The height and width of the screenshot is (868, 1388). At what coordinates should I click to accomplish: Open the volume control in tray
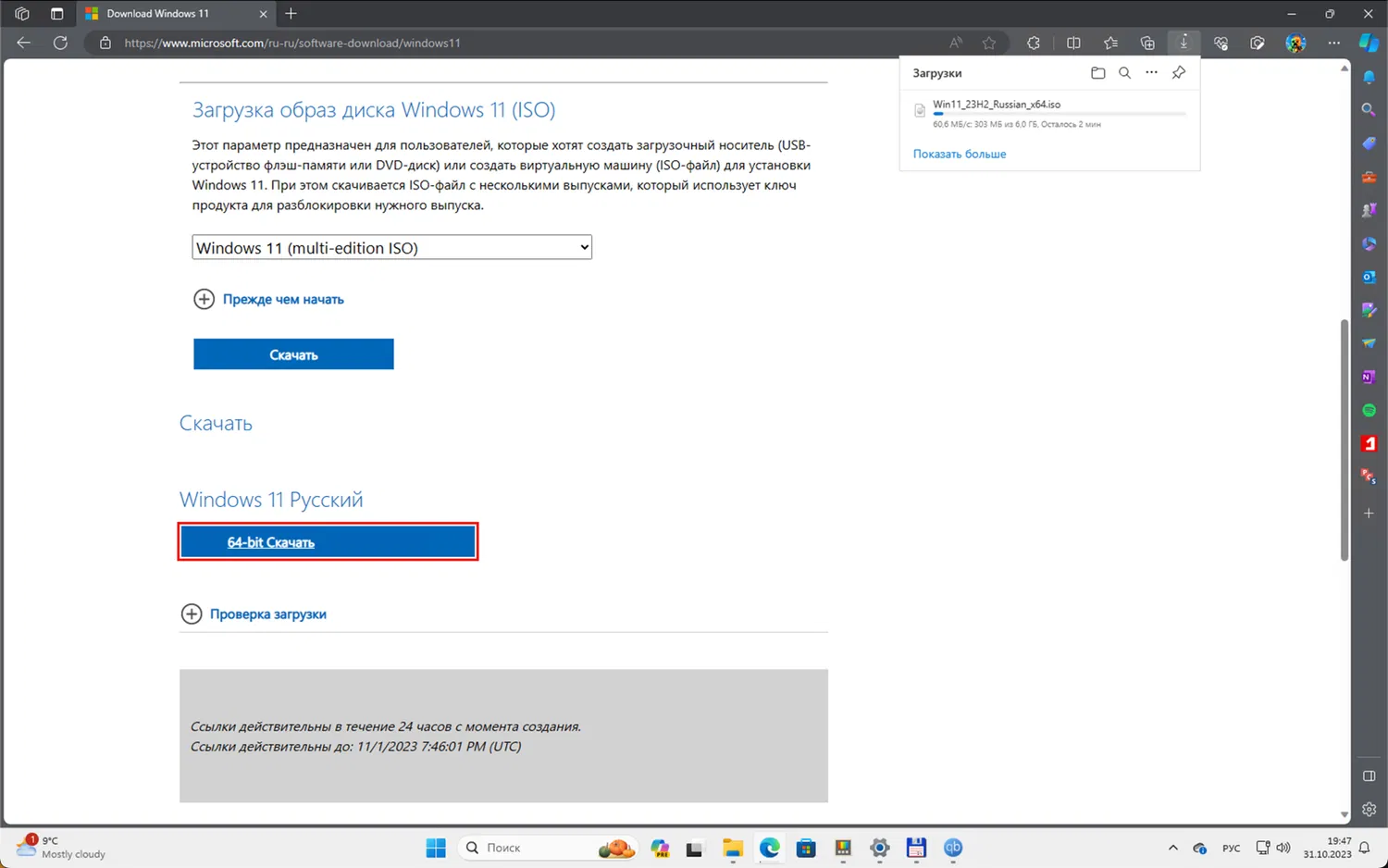(x=1283, y=848)
